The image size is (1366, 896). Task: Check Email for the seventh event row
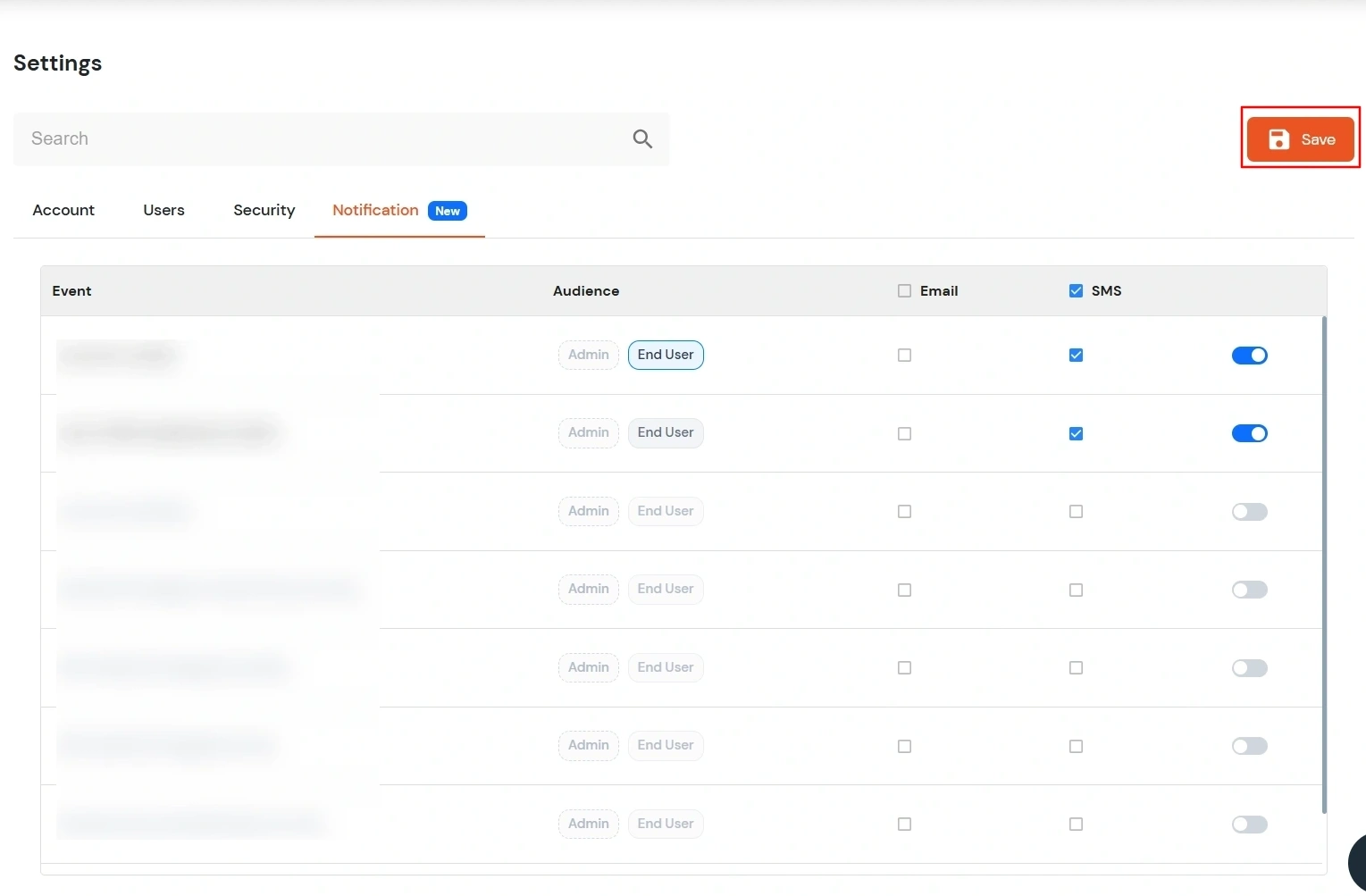coord(904,825)
